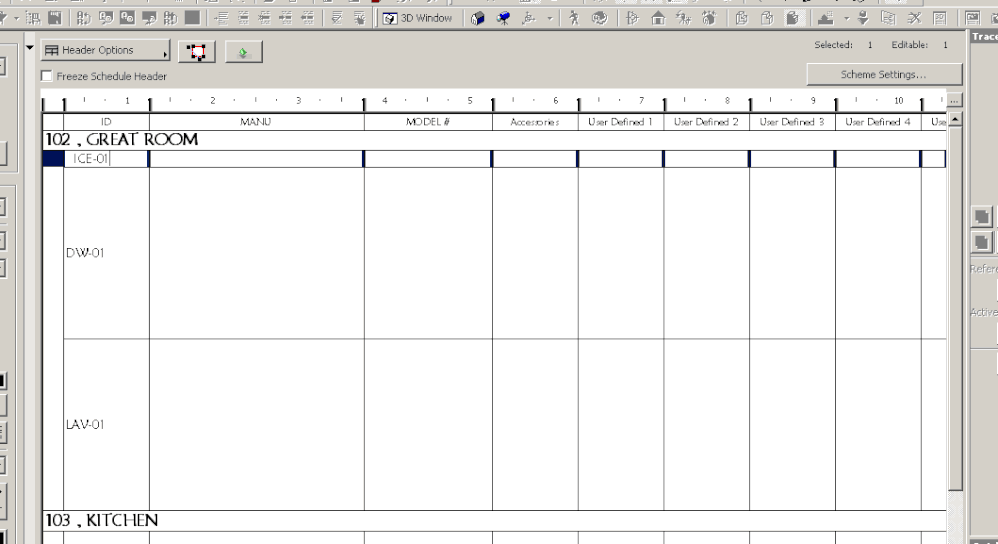Collapse the panel using the black triangle arrow
This screenshot has height=544, width=998.
click(29, 48)
